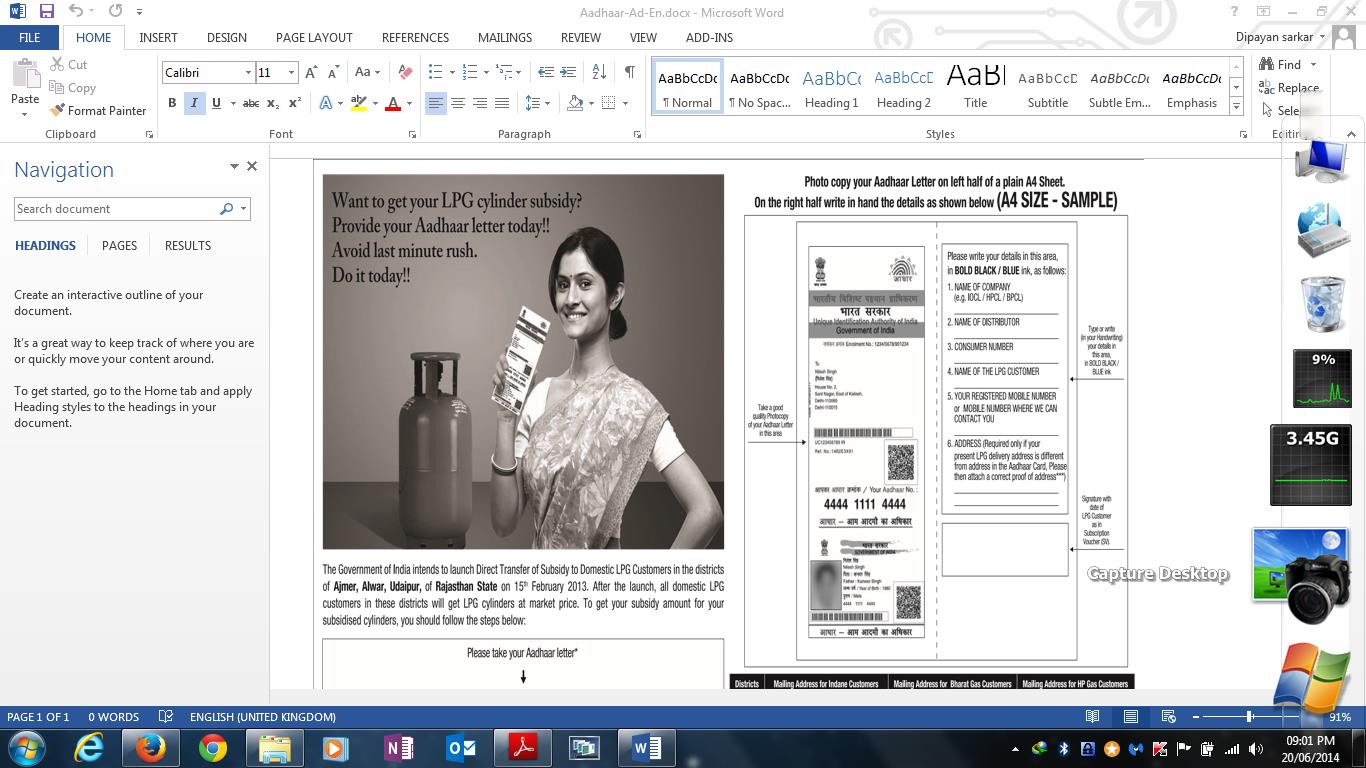
Task: Open the font name dropdown
Action: pyautogui.click(x=247, y=72)
